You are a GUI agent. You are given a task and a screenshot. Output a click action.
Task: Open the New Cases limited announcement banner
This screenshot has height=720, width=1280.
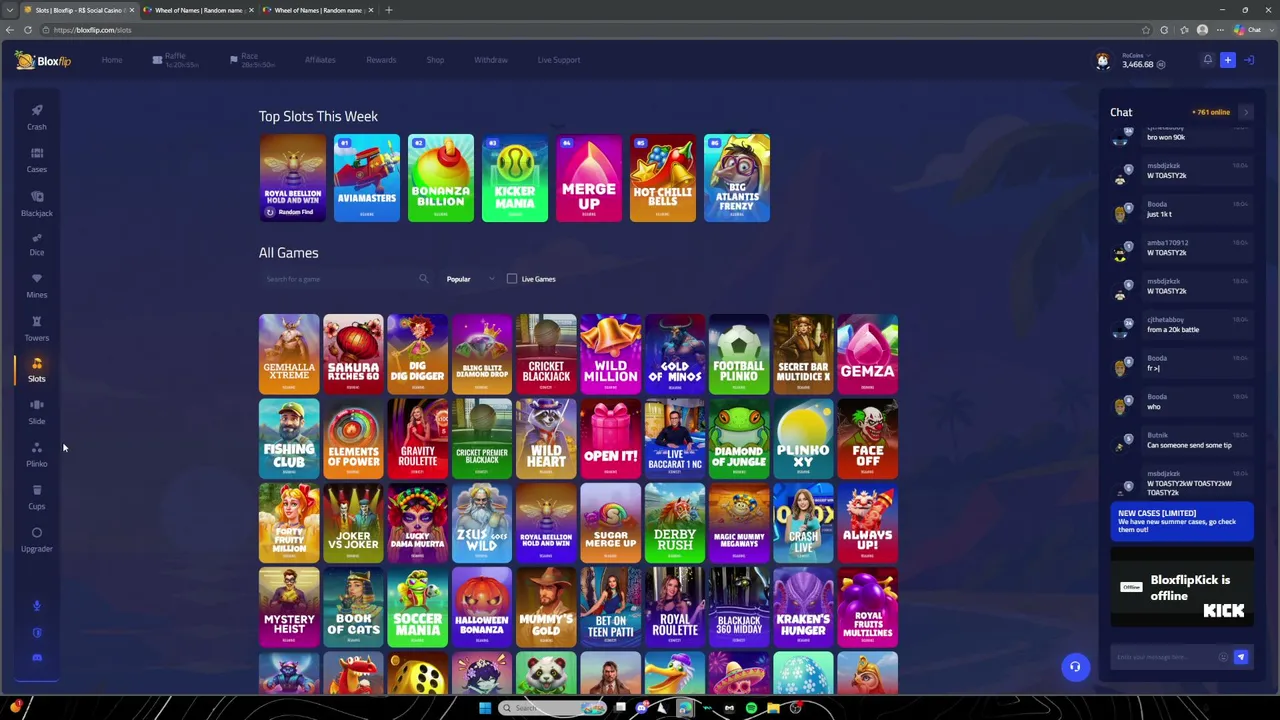(x=1181, y=521)
